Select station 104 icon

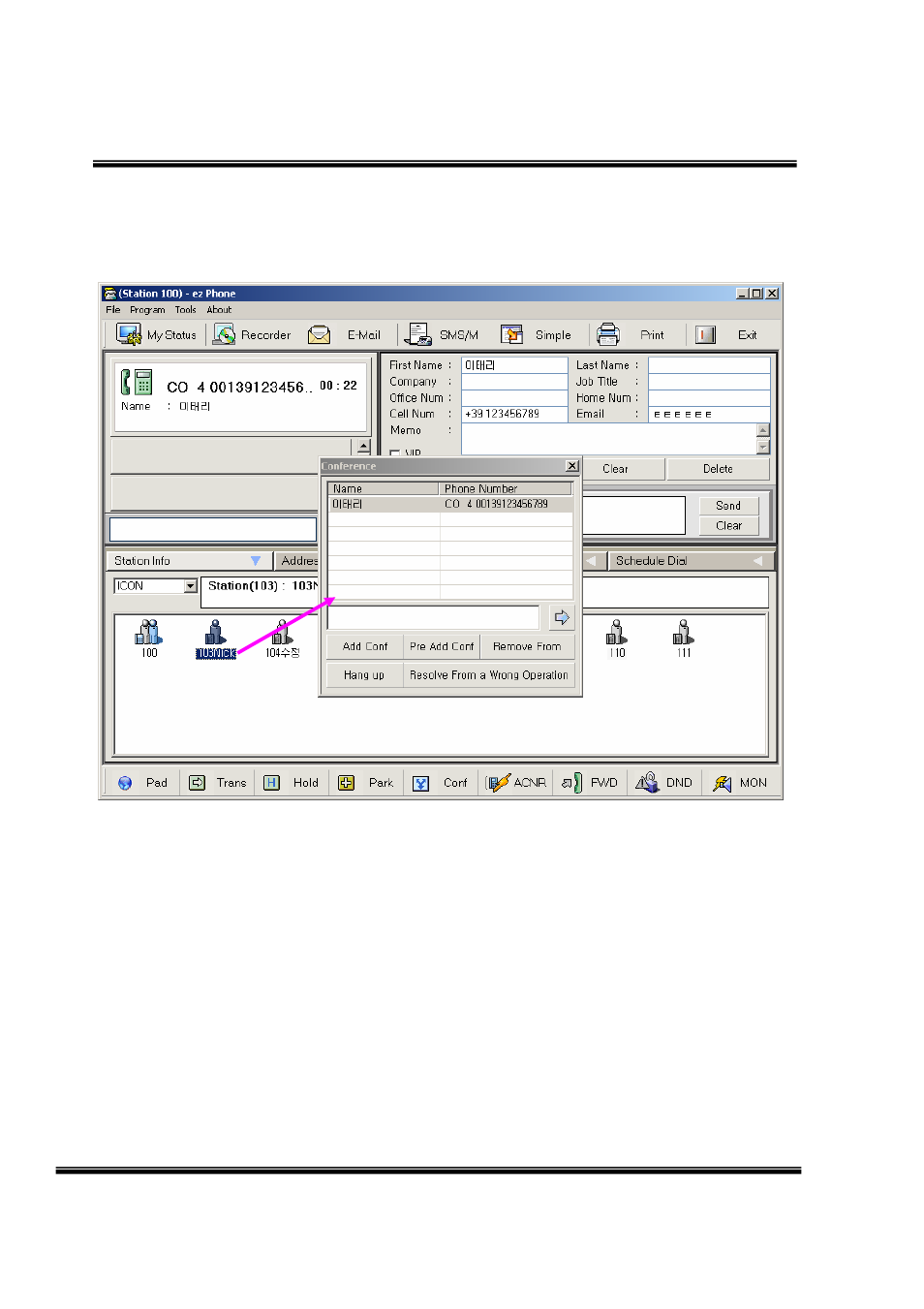(282, 639)
